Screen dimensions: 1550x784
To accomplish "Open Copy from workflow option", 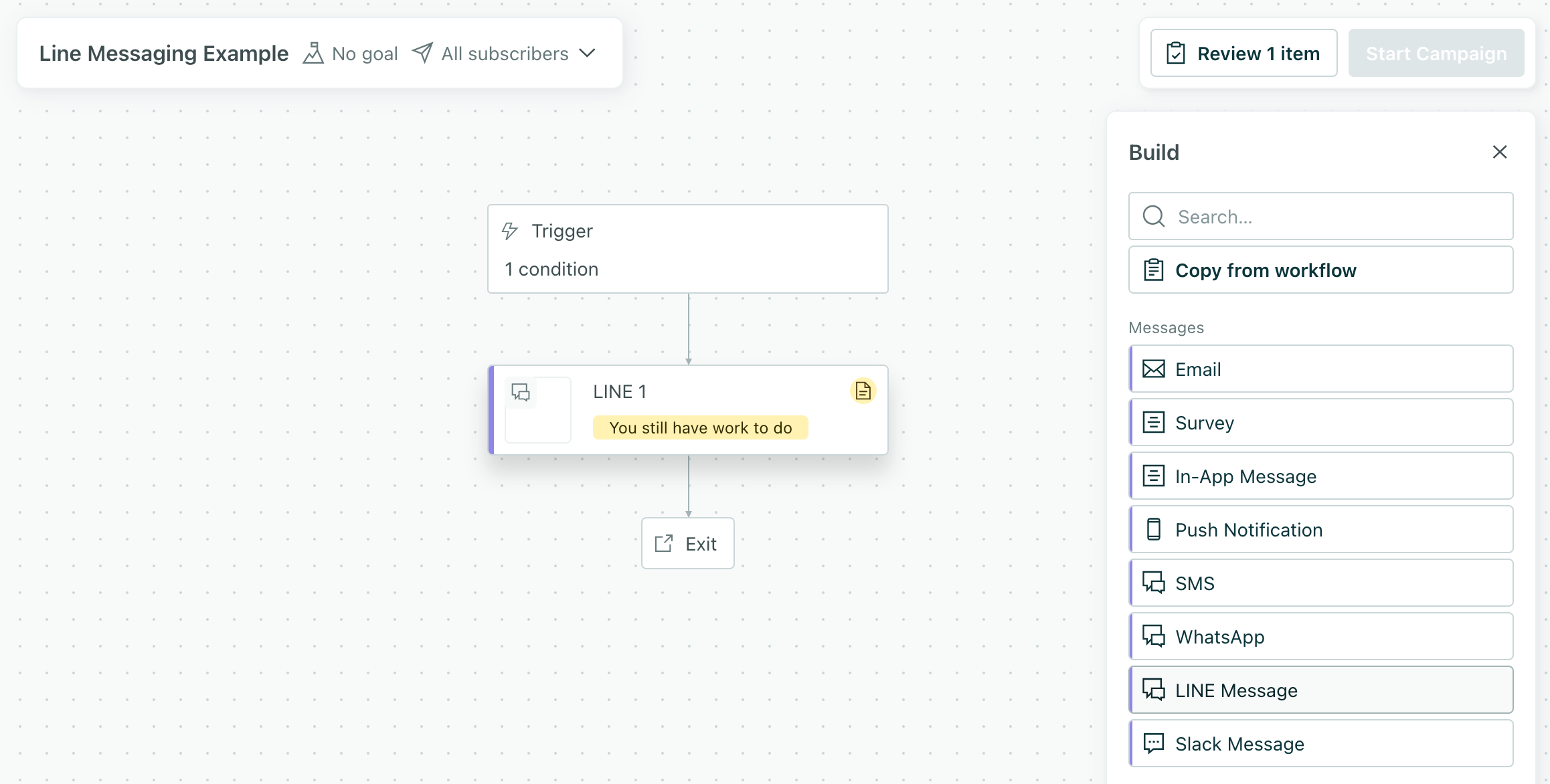I will pos(1320,270).
